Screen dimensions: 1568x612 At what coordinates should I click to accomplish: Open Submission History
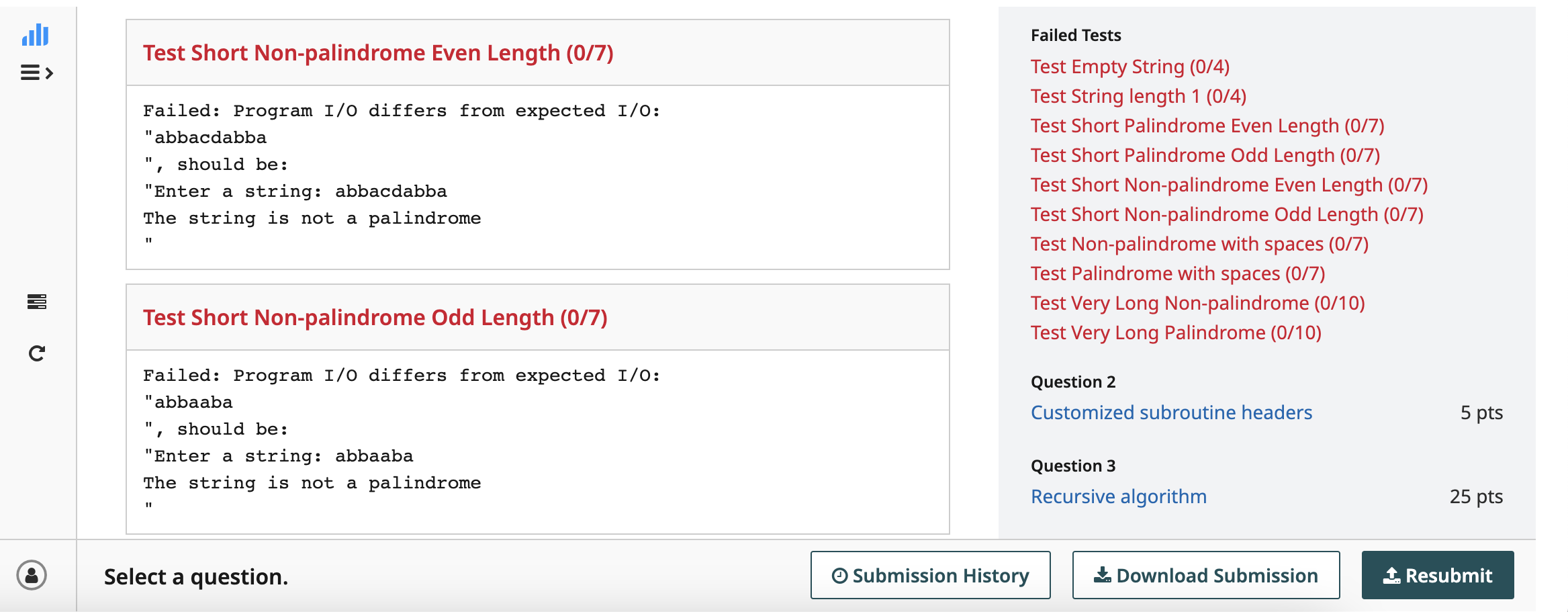click(930, 575)
